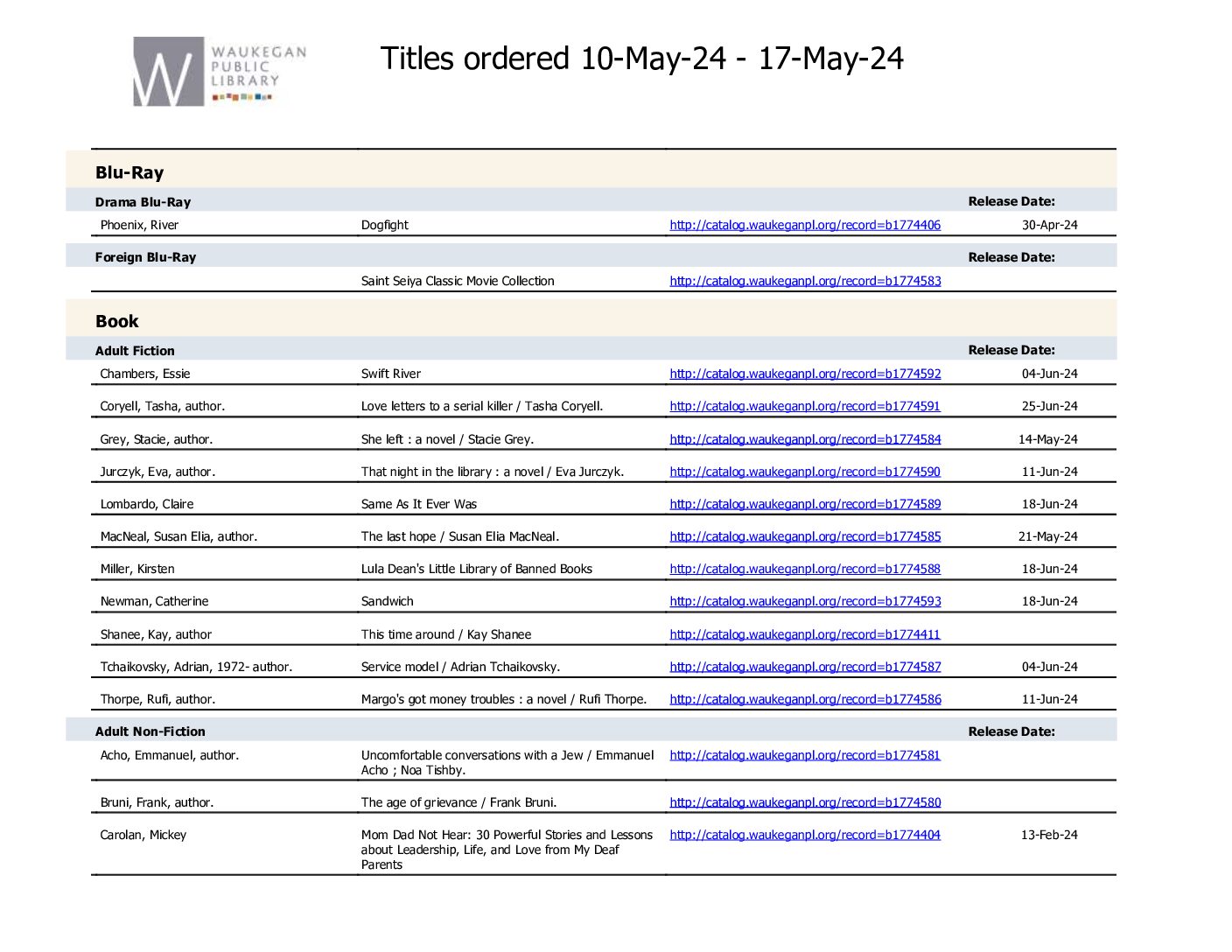
Task: Open catalog link for Dogfight
Action: [805, 225]
